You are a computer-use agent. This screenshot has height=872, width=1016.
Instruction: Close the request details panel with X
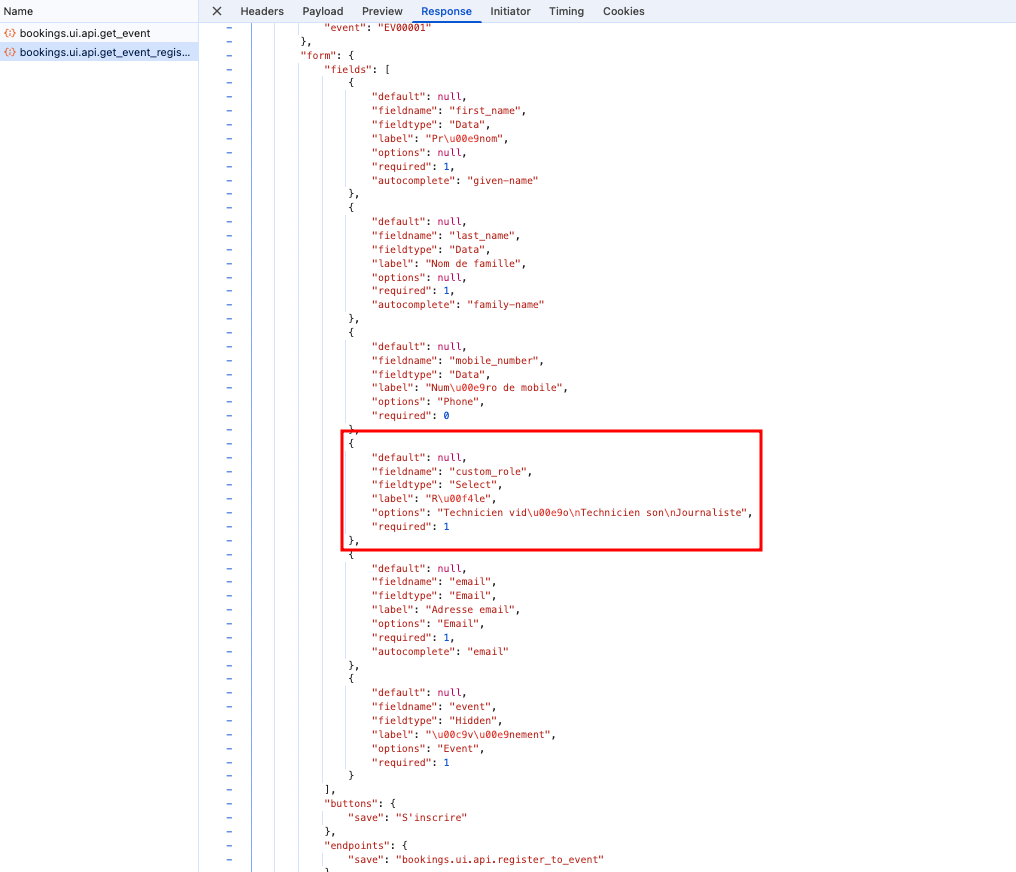[216, 11]
